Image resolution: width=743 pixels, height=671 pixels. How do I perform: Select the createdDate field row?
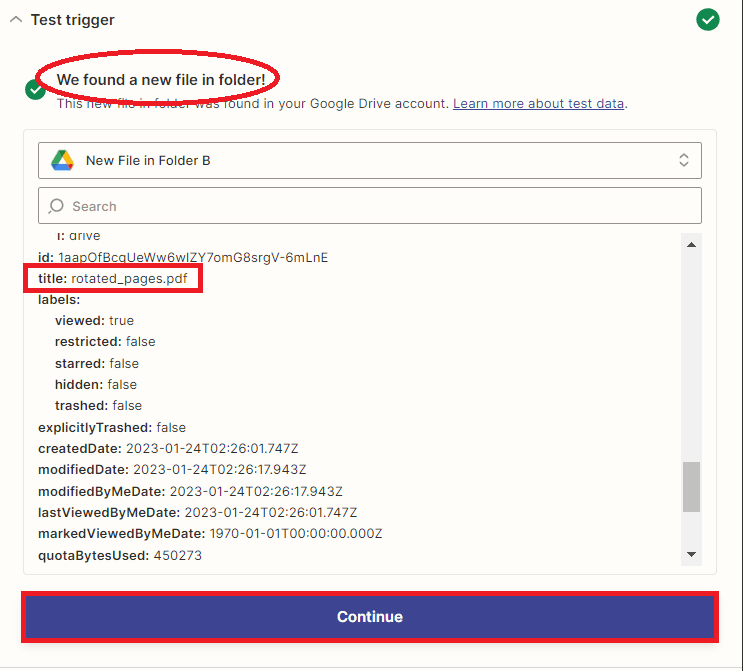click(x=168, y=448)
